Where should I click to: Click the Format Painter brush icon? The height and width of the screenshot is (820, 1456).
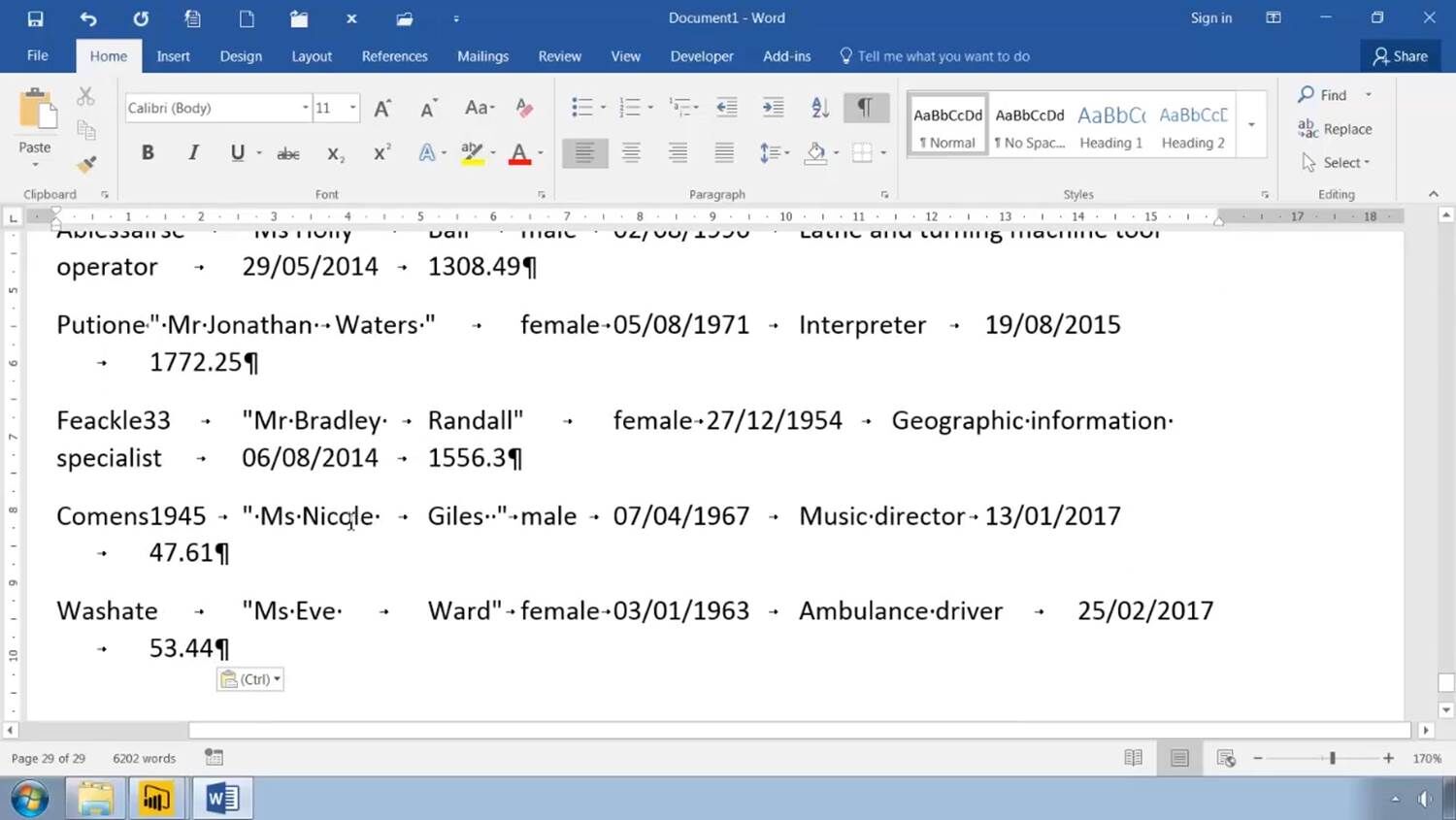point(86,165)
